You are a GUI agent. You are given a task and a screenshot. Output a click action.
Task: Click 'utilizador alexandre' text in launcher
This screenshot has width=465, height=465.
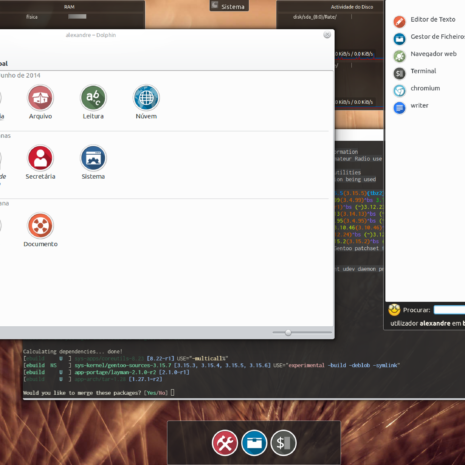pos(420,323)
